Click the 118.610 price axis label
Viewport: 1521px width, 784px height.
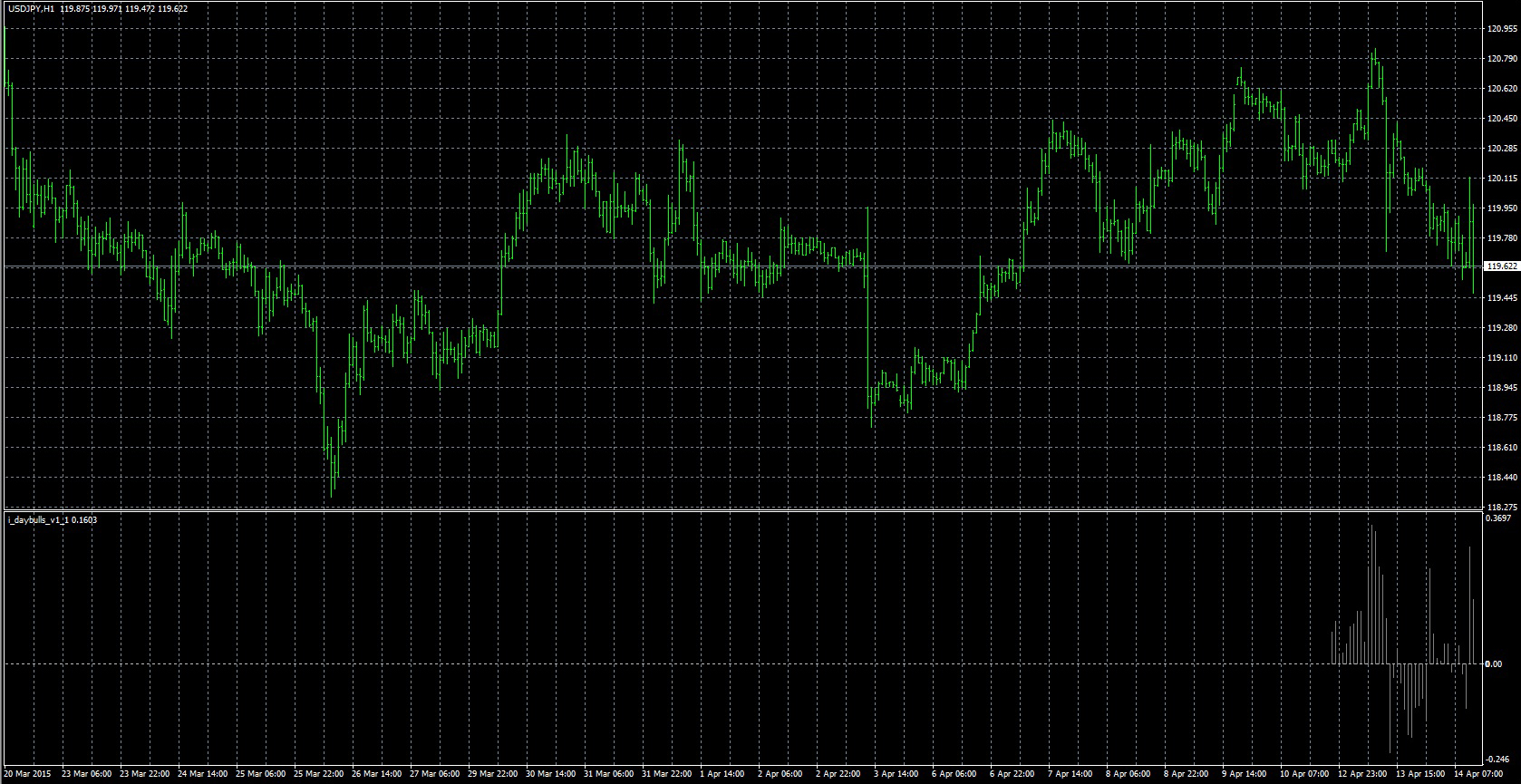click(x=1503, y=448)
